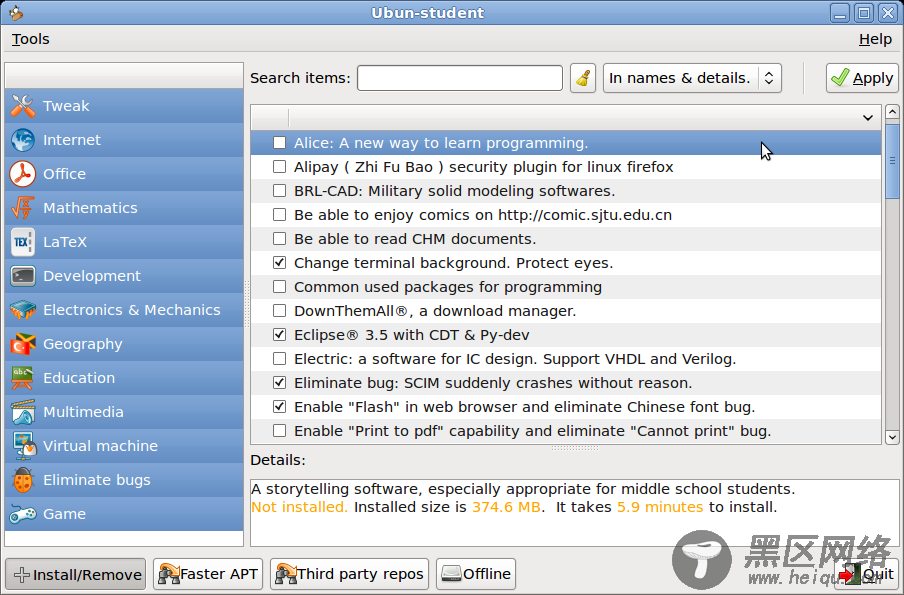Viewport: 904px width, 595px height.
Task: Click the scrollbar down arrow
Action: [892, 437]
